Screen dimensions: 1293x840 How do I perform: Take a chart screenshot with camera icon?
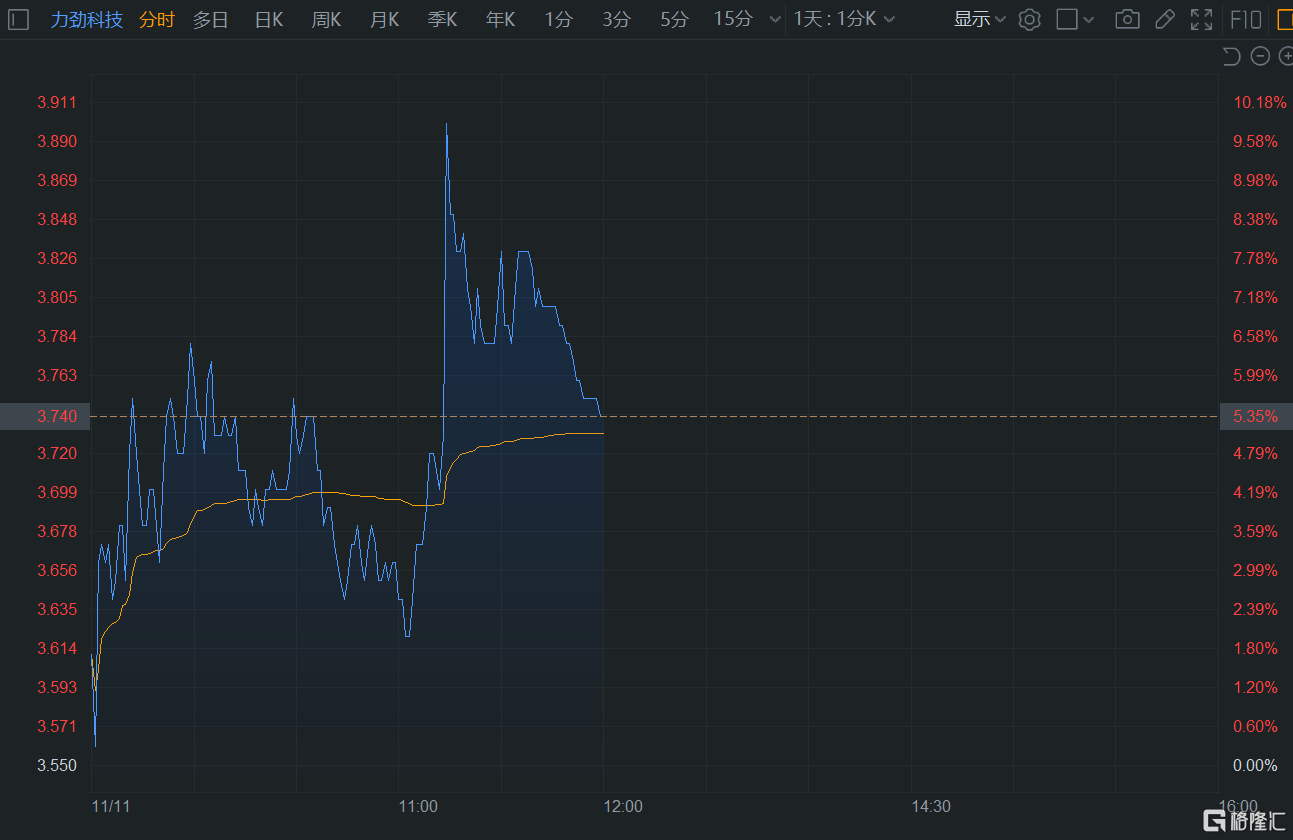coord(1127,19)
